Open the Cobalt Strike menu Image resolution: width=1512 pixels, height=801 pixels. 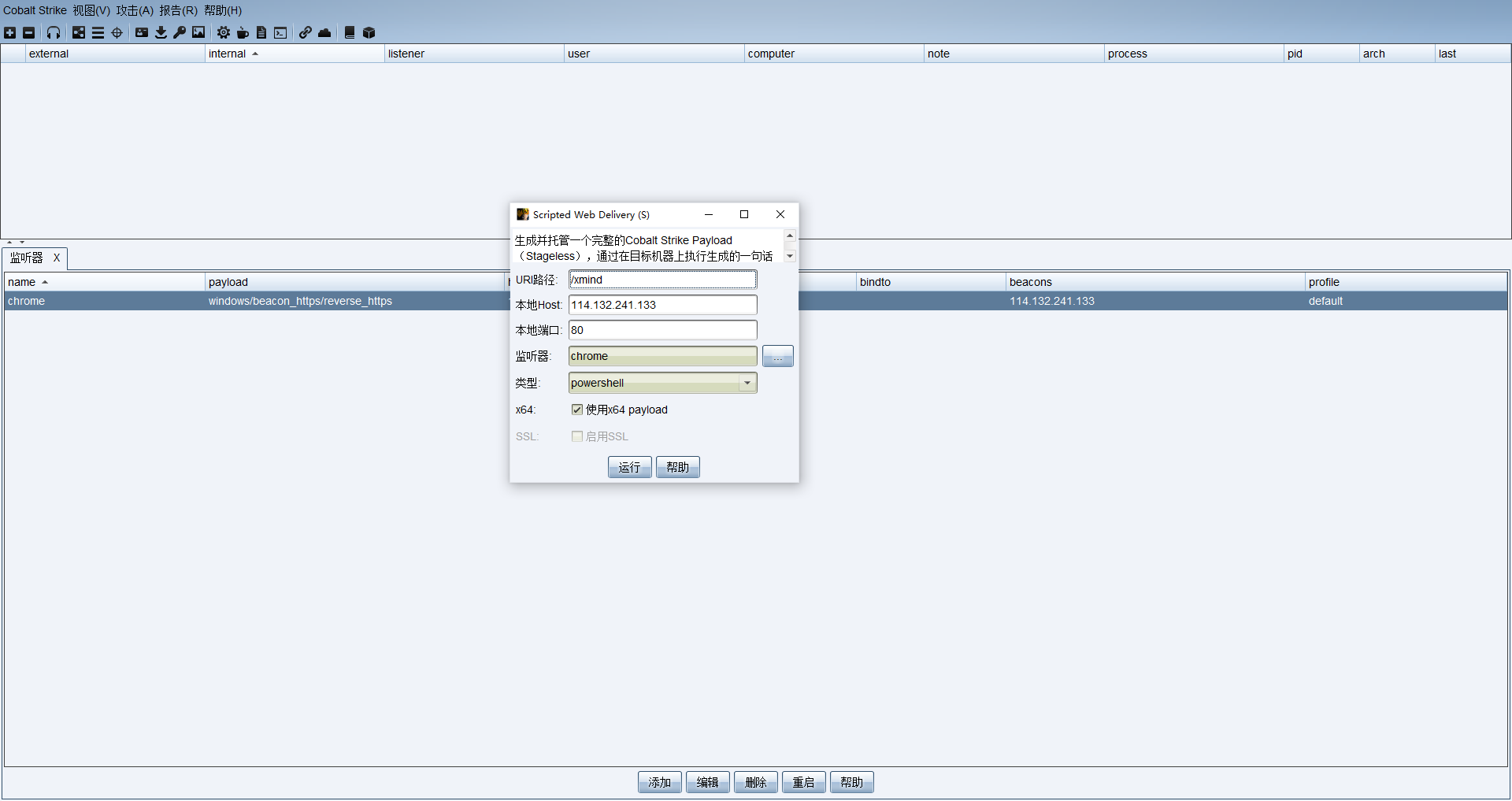tap(35, 10)
